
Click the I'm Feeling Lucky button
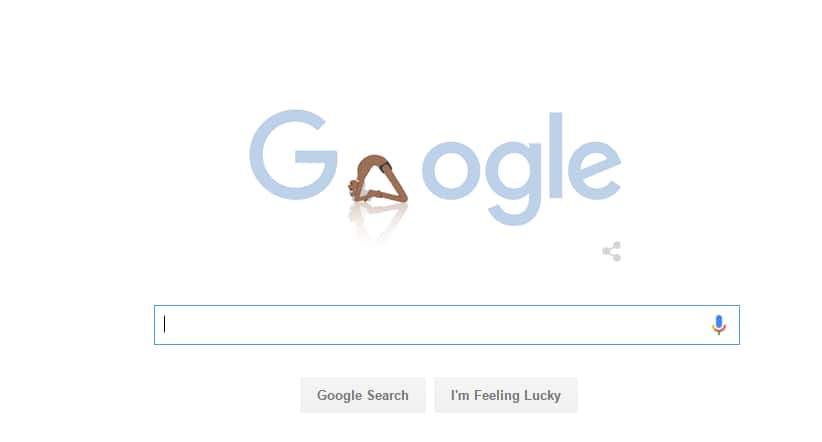point(505,395)
